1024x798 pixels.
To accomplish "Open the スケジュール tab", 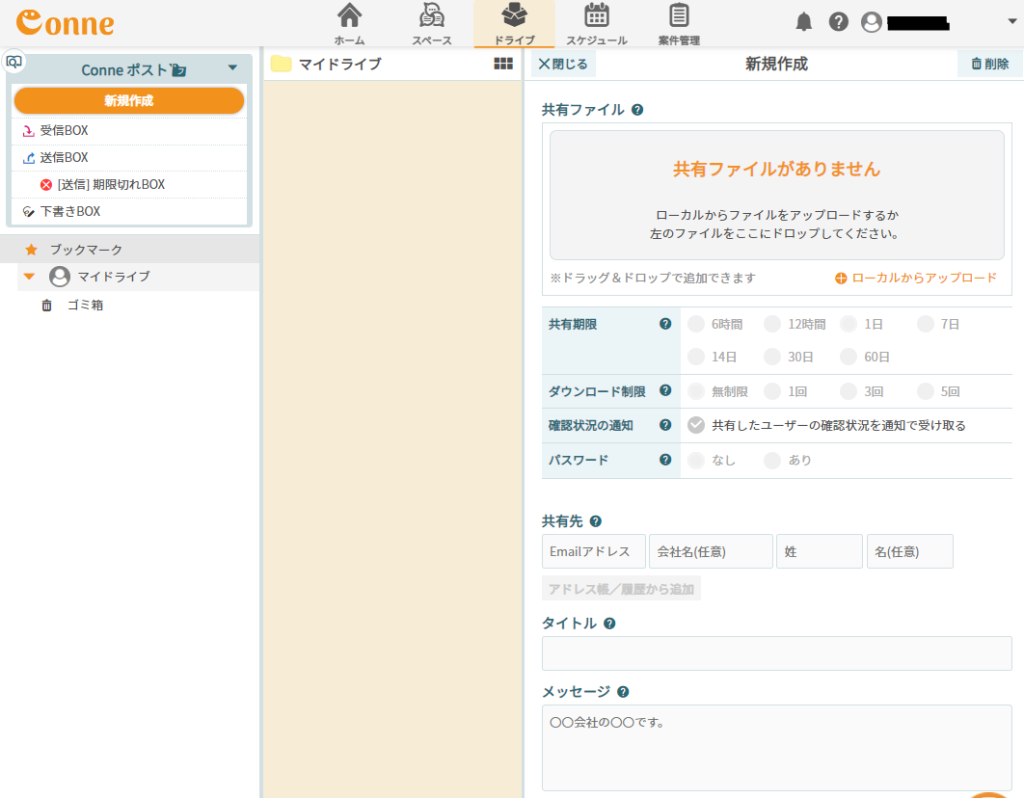I will (x=596, y=24).
